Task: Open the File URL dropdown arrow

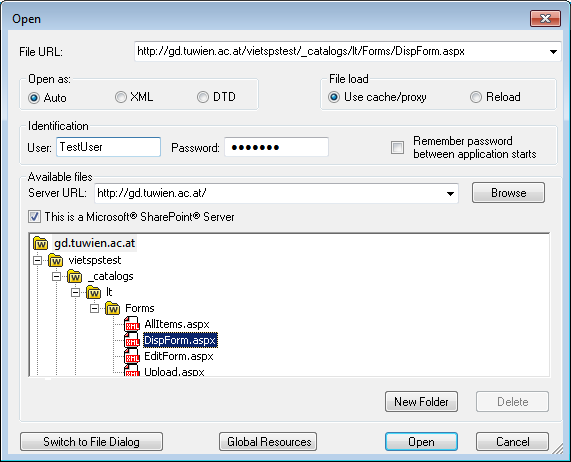Action: click(x=553, y=52)
